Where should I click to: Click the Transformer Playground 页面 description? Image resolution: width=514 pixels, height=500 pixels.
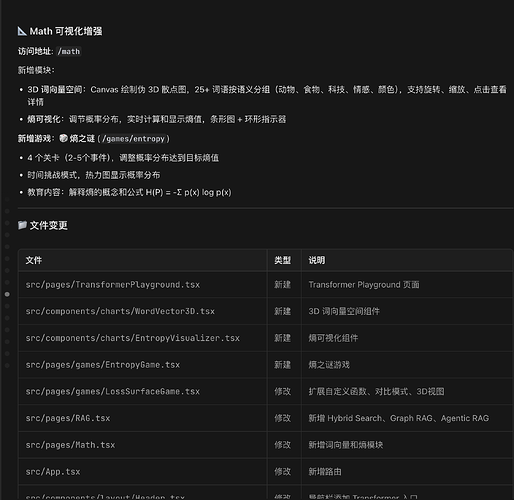pyautogui.click(x=364, y=285)
